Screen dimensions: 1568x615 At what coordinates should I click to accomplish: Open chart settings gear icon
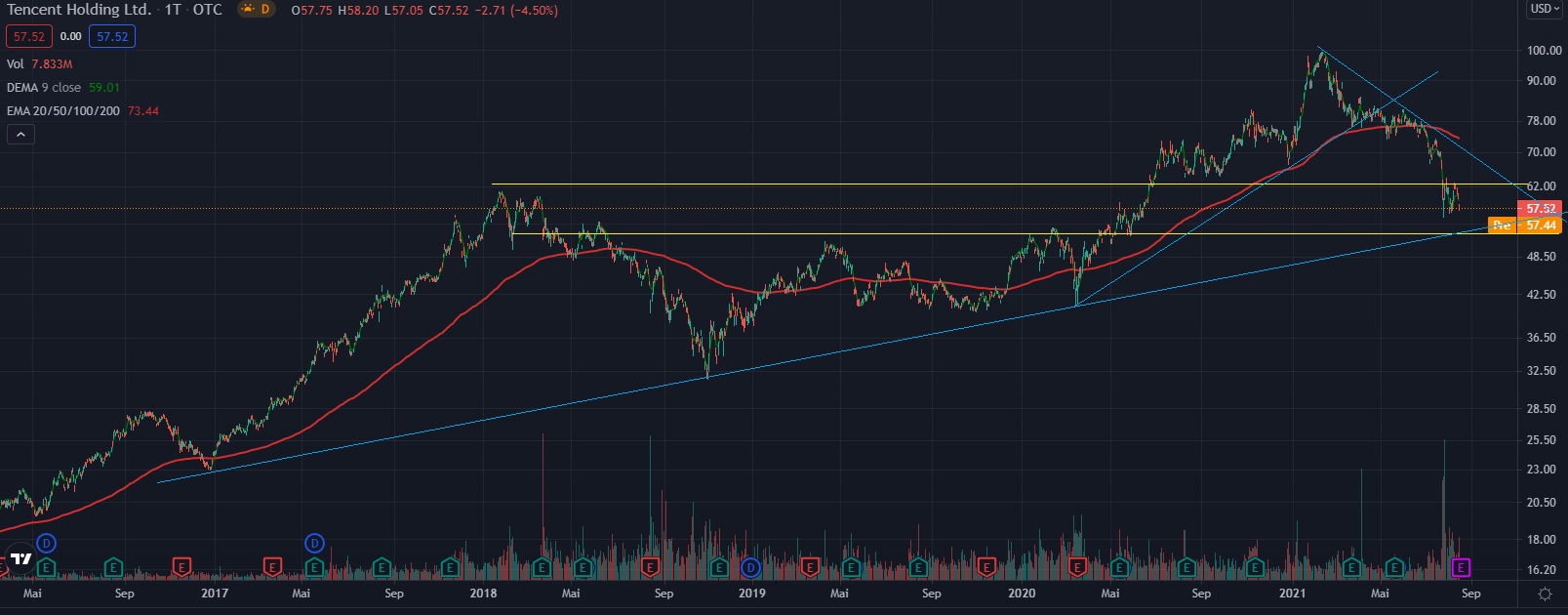pyautogui.click(x=1545, y=594)
